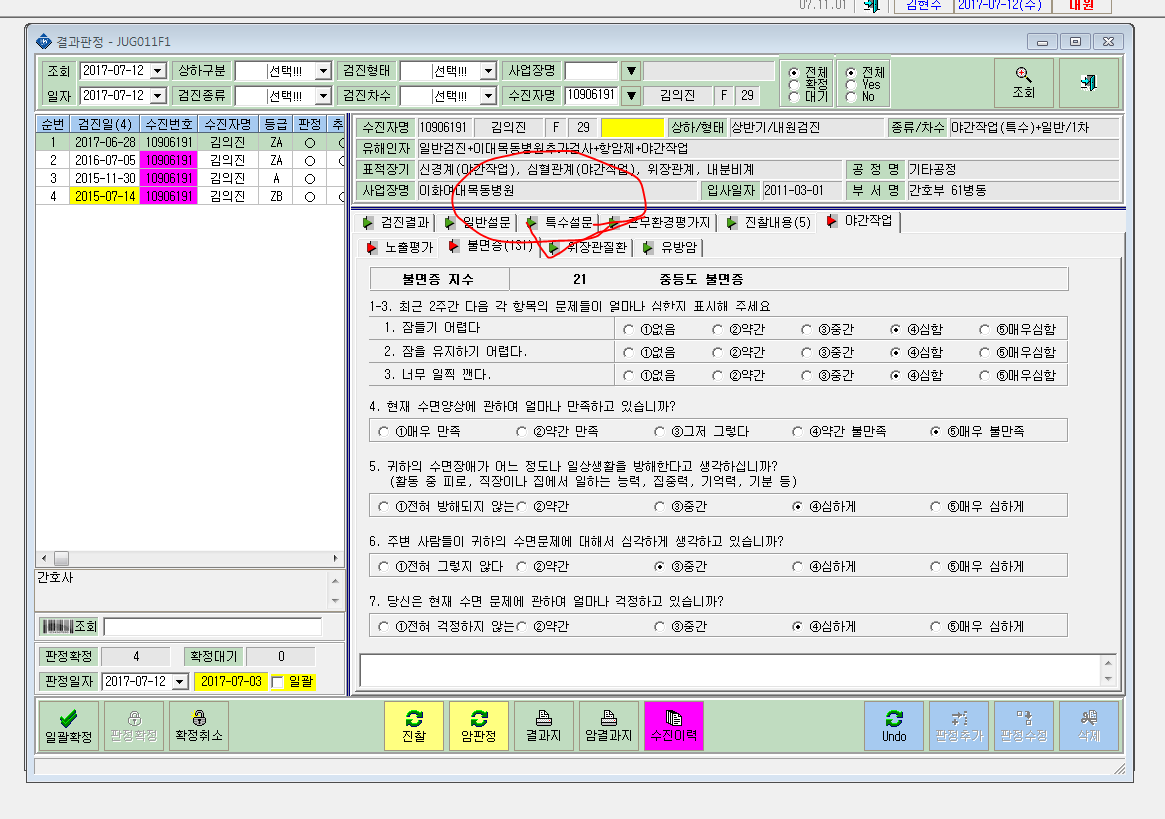Click the magenta 수진이력 button
Viewport: 1165px width, 819px height.
tap(674, 726)
